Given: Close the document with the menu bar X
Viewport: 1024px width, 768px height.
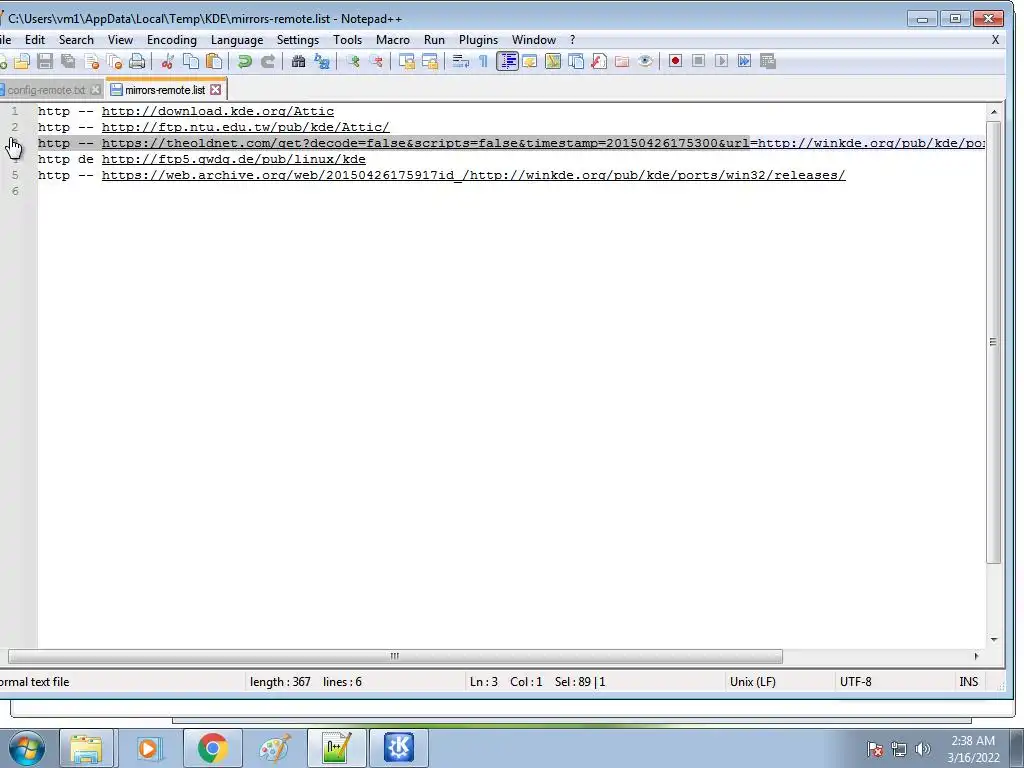Looking at the screenshot, I should [x=995, y=40].
